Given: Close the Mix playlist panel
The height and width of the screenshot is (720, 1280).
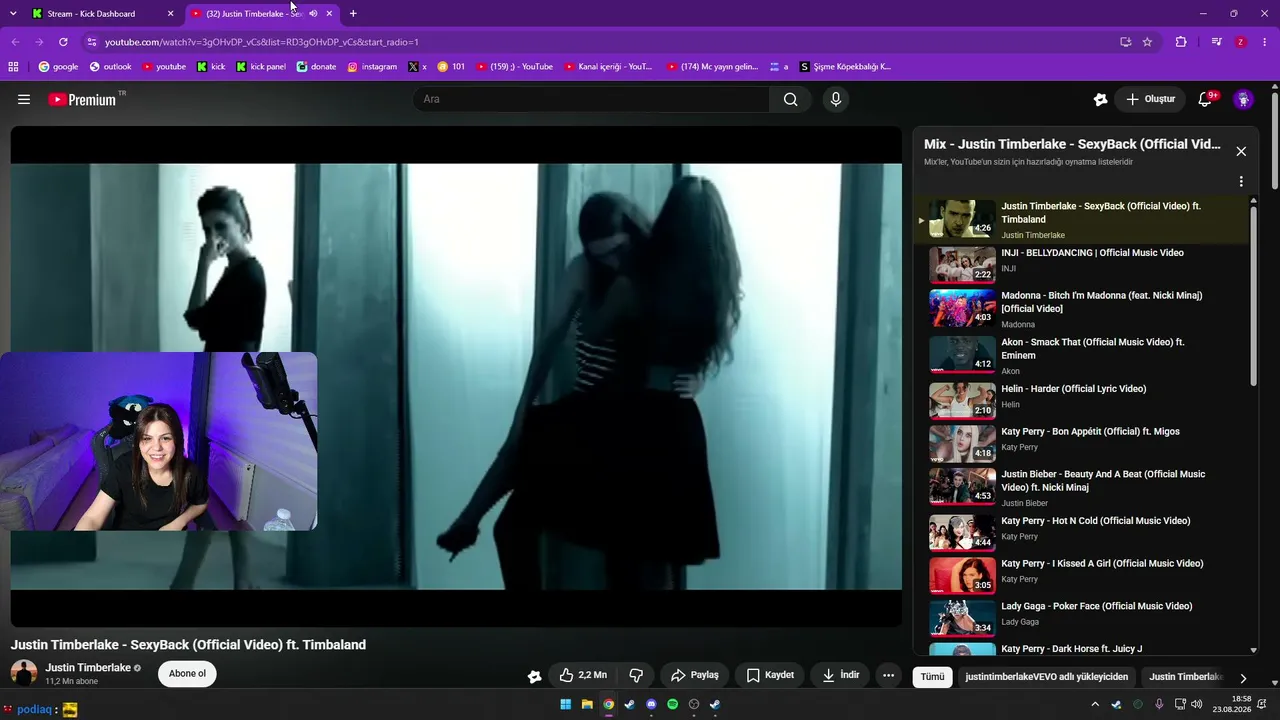Looking at the screenshot, I should pos(1241,151).
